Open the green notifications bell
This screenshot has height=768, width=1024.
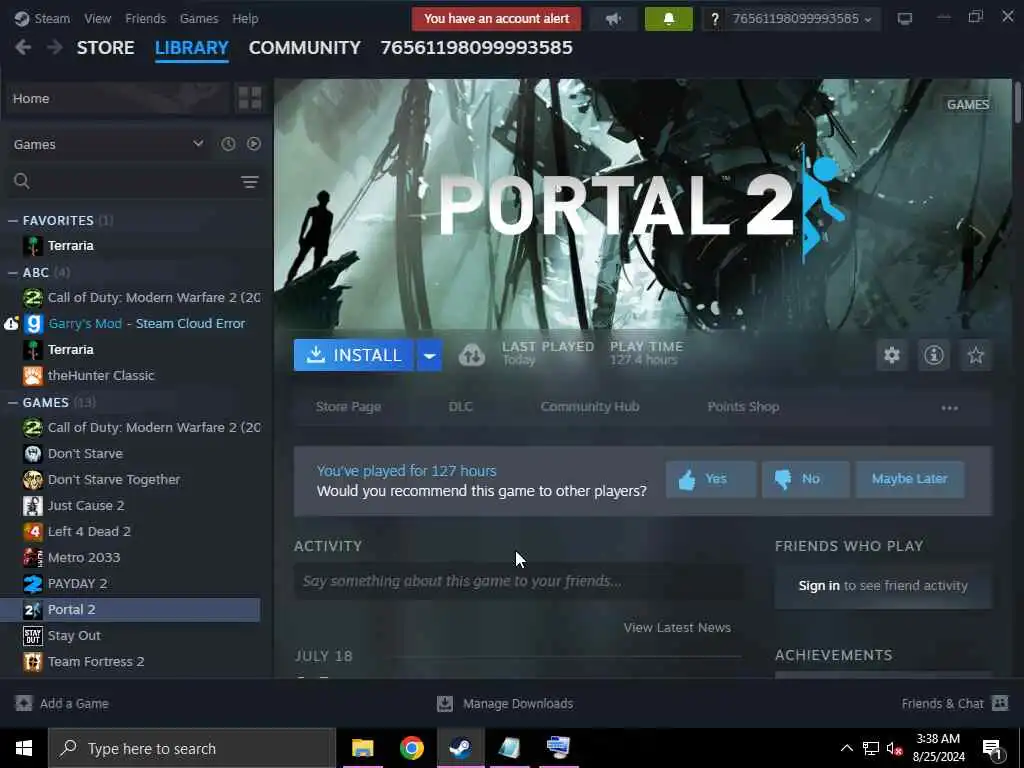click(669, 19)
